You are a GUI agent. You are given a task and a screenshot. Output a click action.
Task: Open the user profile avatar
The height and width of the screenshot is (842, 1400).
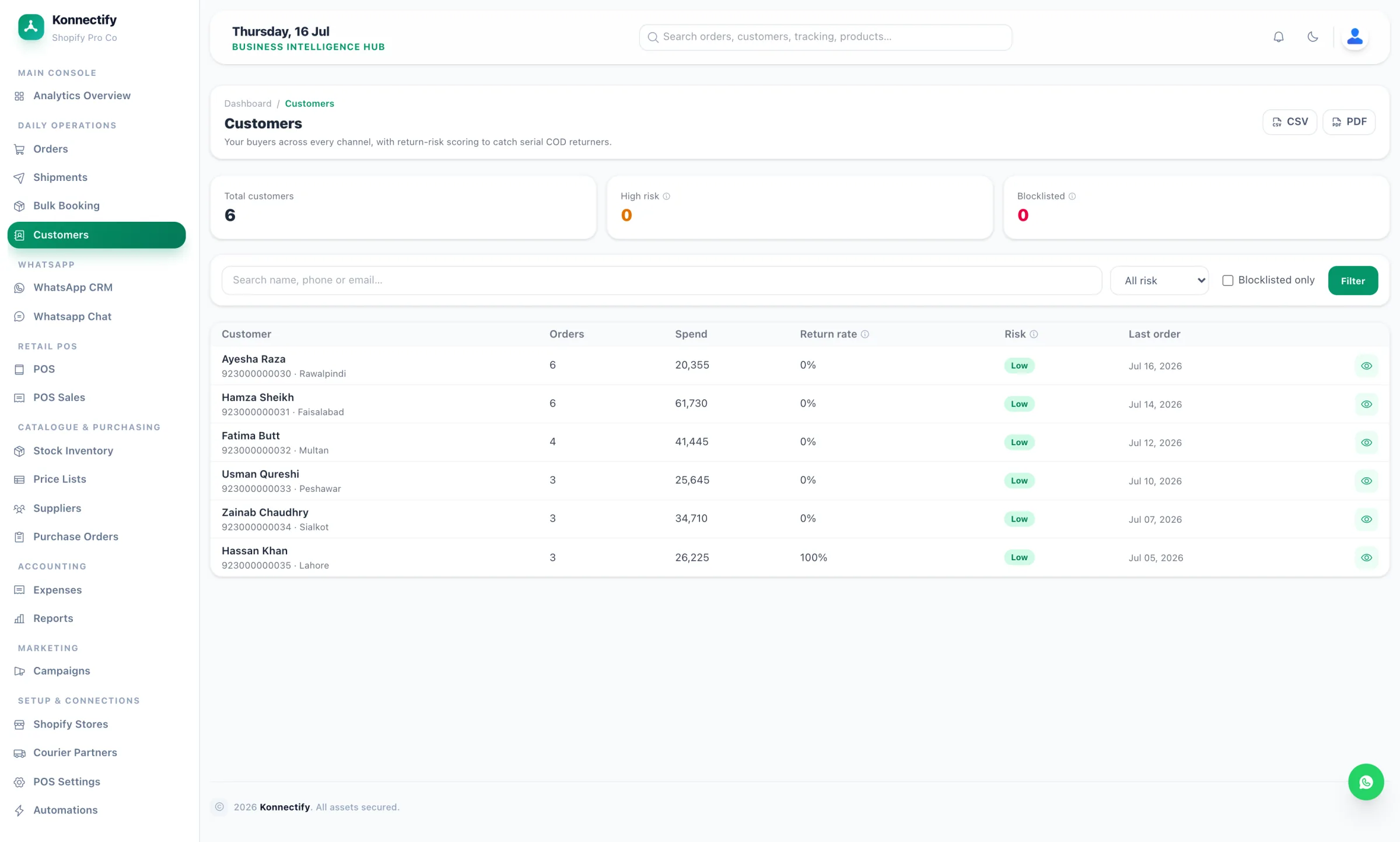(1354, 37)
